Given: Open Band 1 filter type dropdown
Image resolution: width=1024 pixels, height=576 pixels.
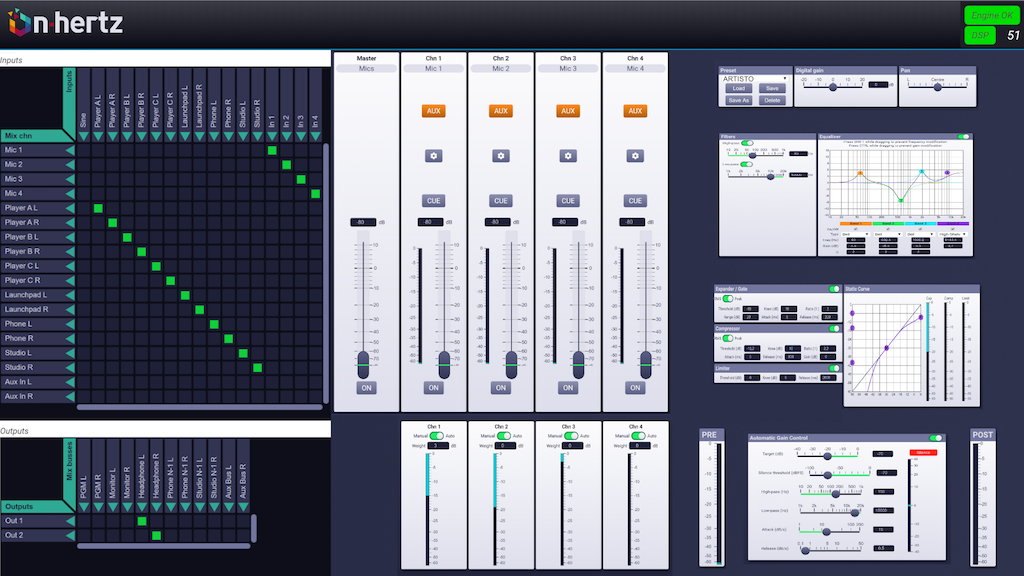Looking at the screenshot, I should click(x=855, y=234).
